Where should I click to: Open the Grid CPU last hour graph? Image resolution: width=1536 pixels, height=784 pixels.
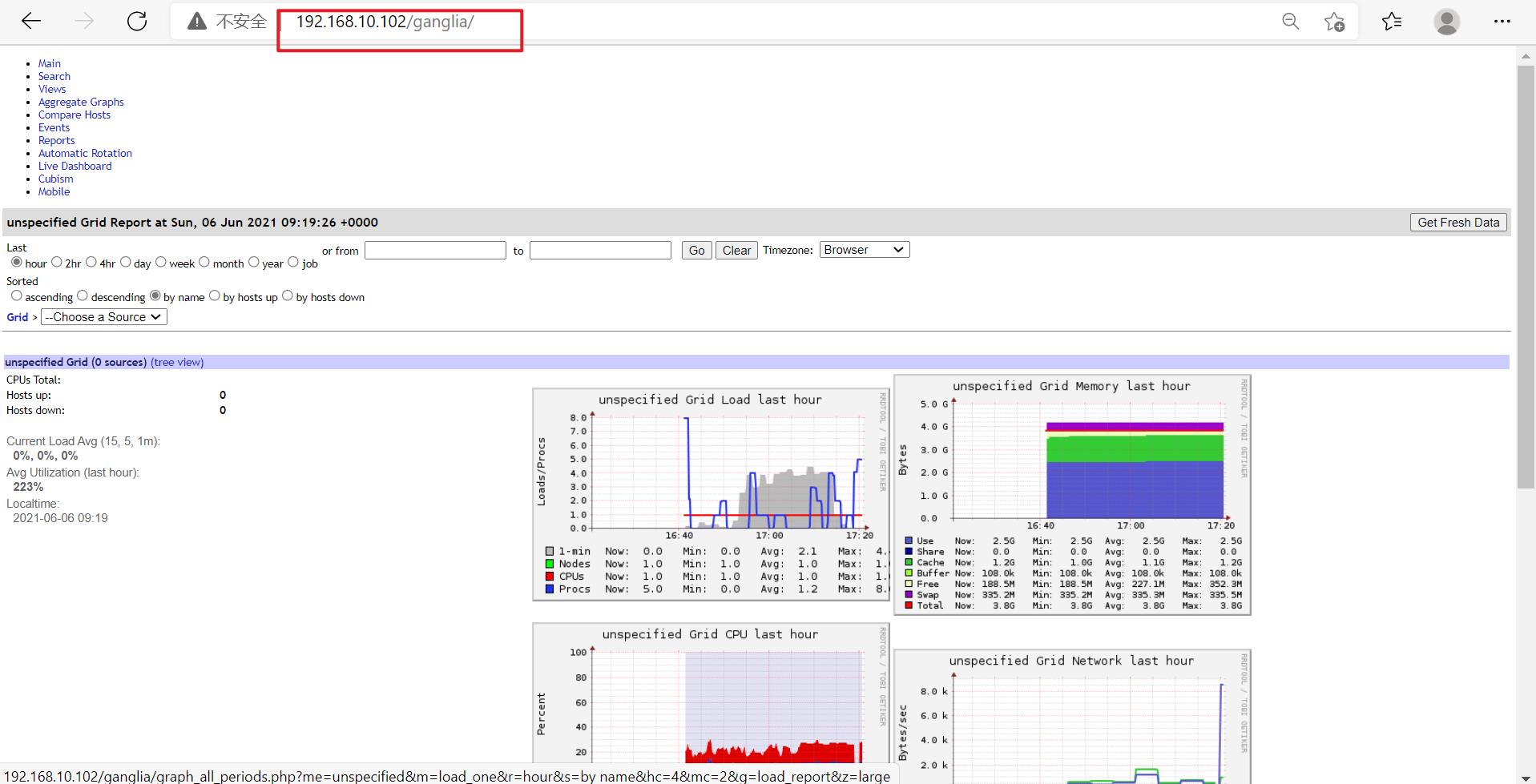[711, 693]
